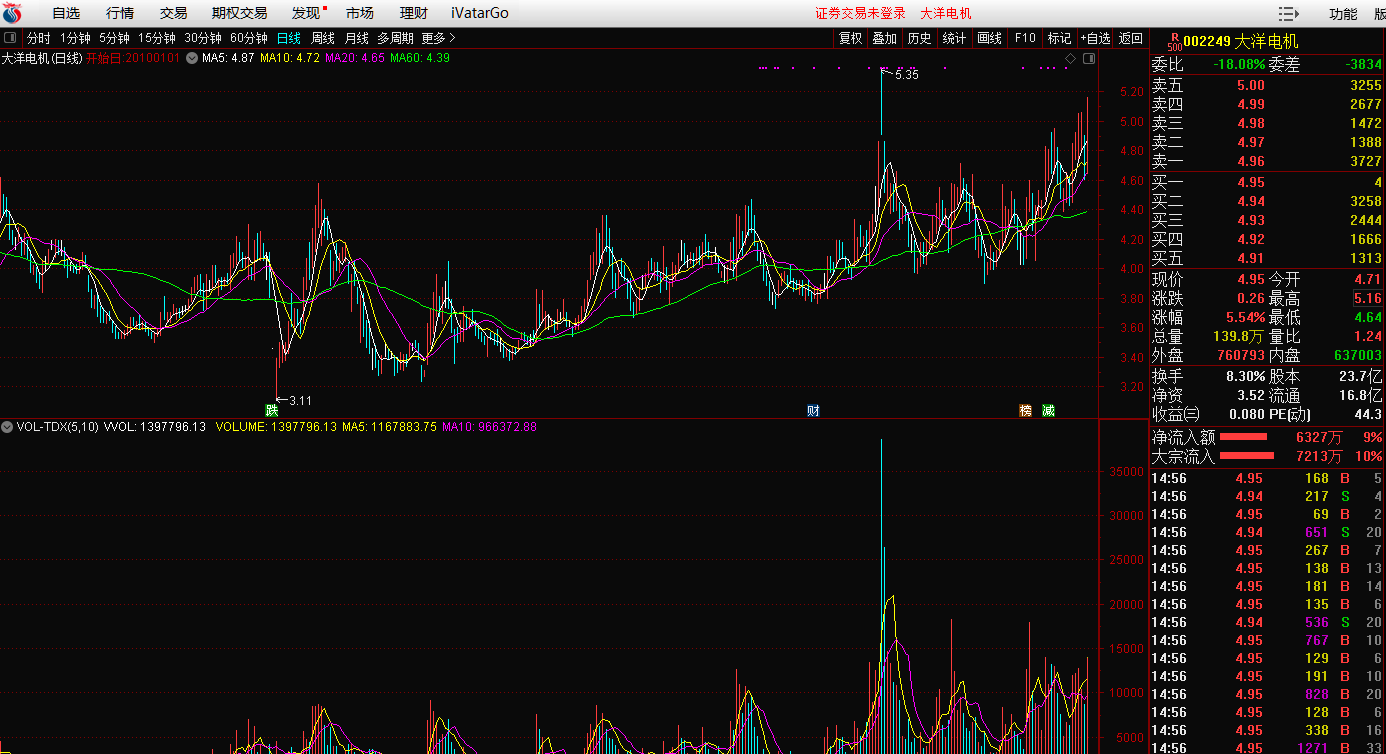Click the MA60: 4.39 label
The width and height of the screenshot is (1386, 754).
pyautogui.click(x=420, y=58)
